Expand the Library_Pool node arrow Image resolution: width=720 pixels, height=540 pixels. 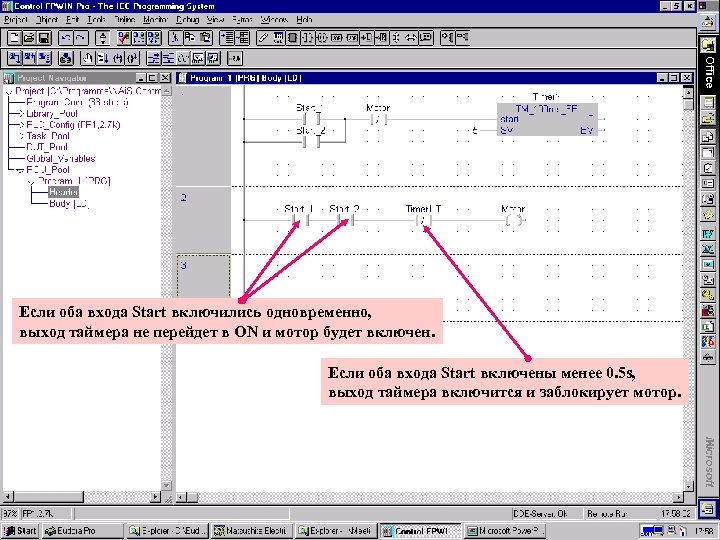[x=22, y=113]
